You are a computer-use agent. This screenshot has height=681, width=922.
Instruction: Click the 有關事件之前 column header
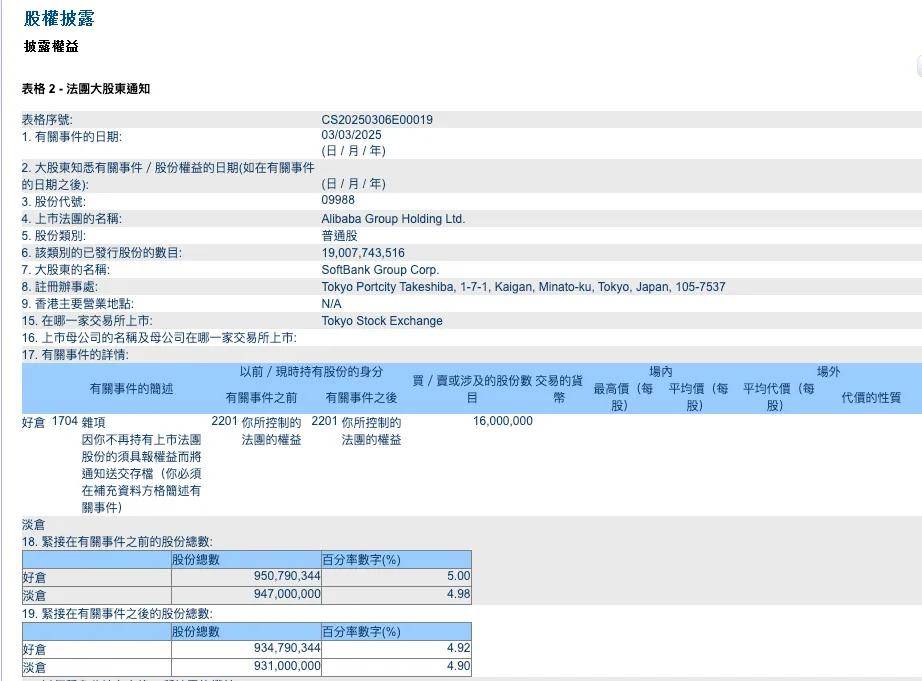[x=262, y=398]
